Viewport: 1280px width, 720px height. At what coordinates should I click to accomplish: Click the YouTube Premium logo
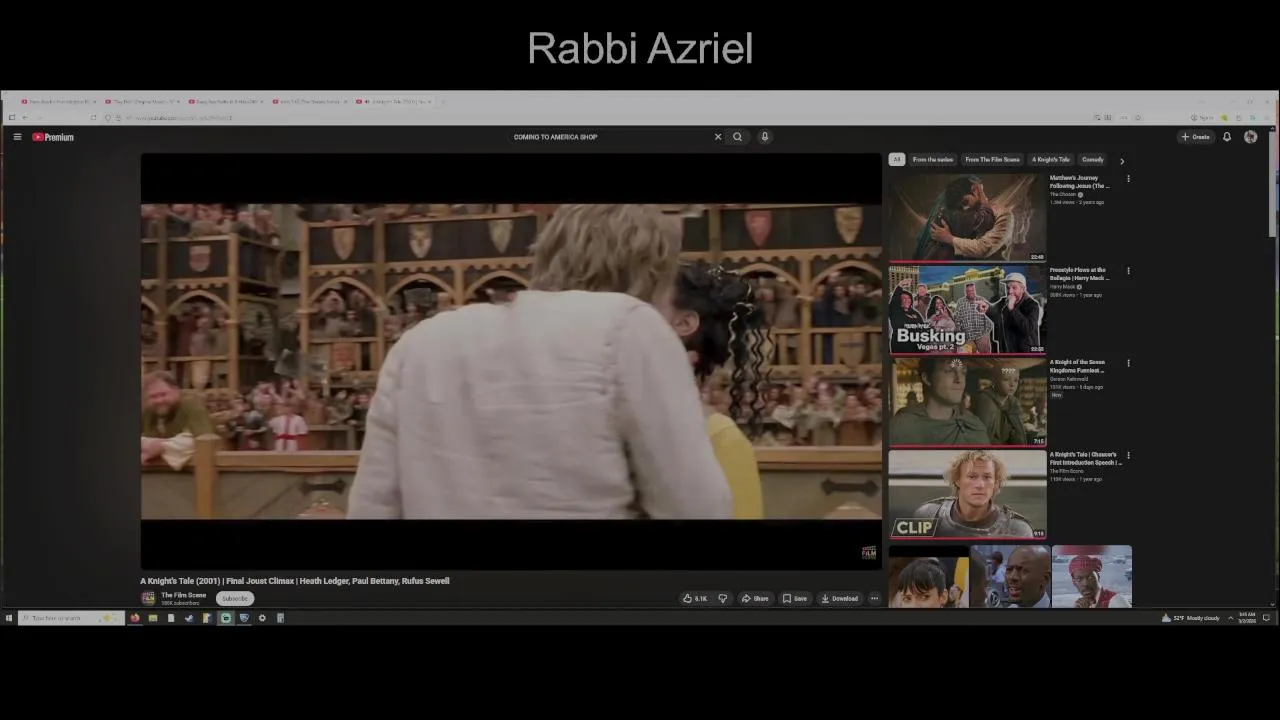53,137
